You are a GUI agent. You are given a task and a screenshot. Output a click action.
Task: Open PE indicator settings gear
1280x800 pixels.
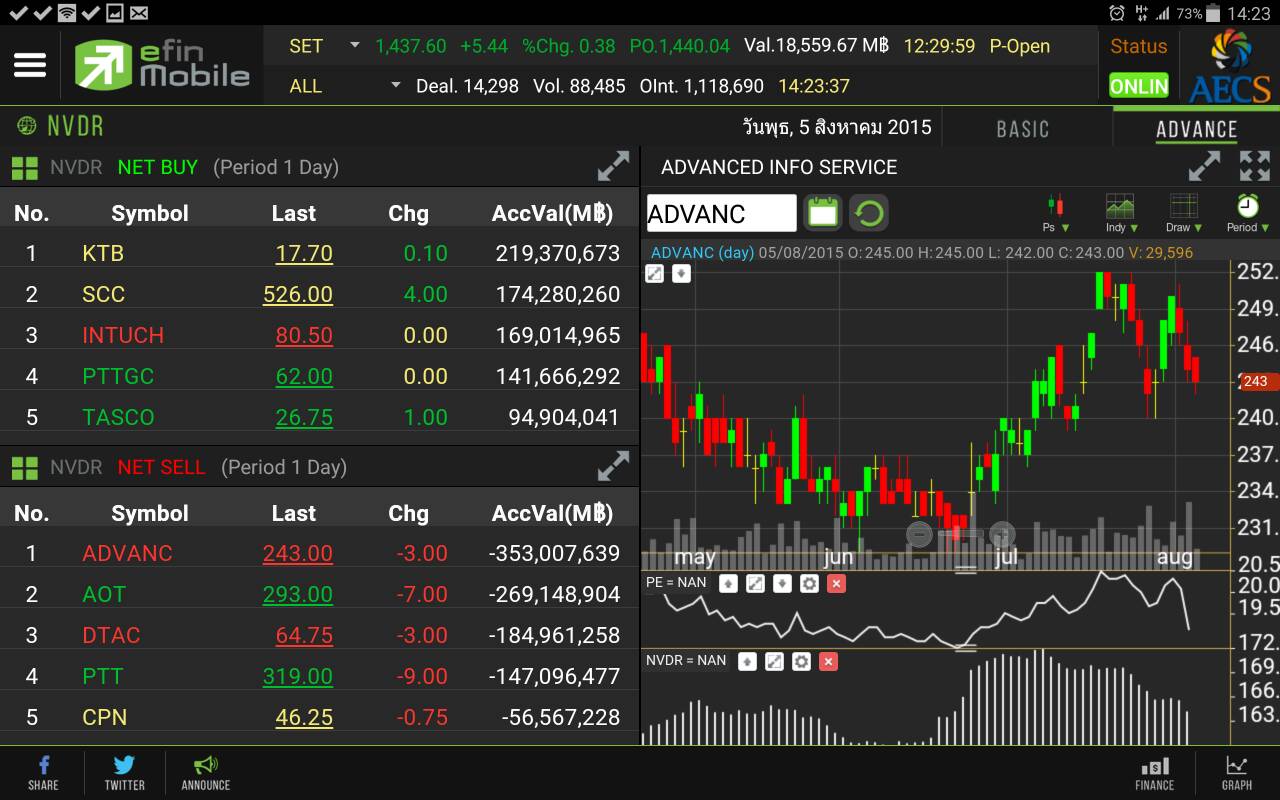(810, 583)
